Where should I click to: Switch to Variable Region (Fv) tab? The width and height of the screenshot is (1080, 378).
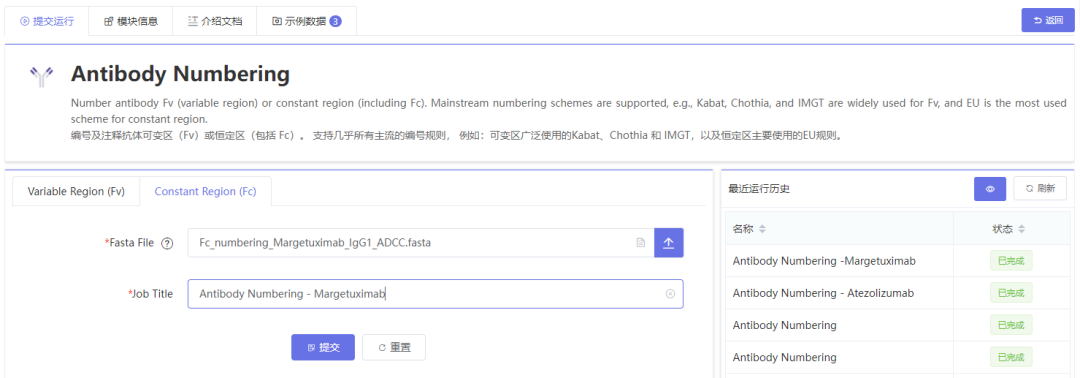[x=76, y=191]
